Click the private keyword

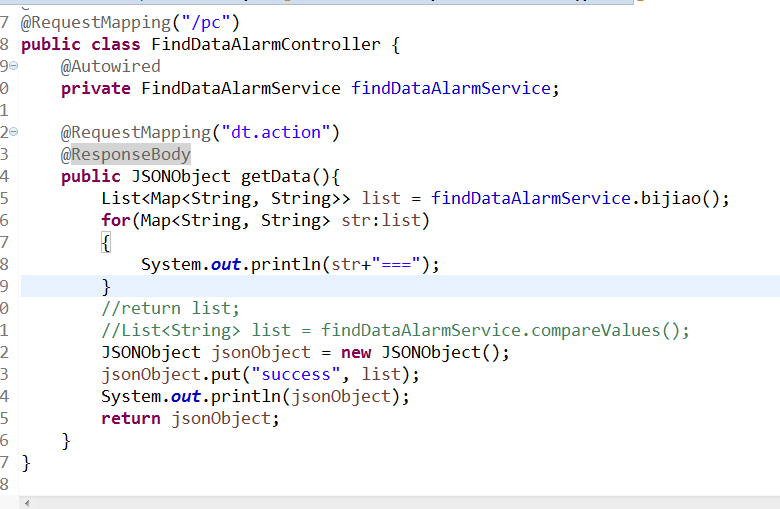pyautogui.click(x=96, y=88)
